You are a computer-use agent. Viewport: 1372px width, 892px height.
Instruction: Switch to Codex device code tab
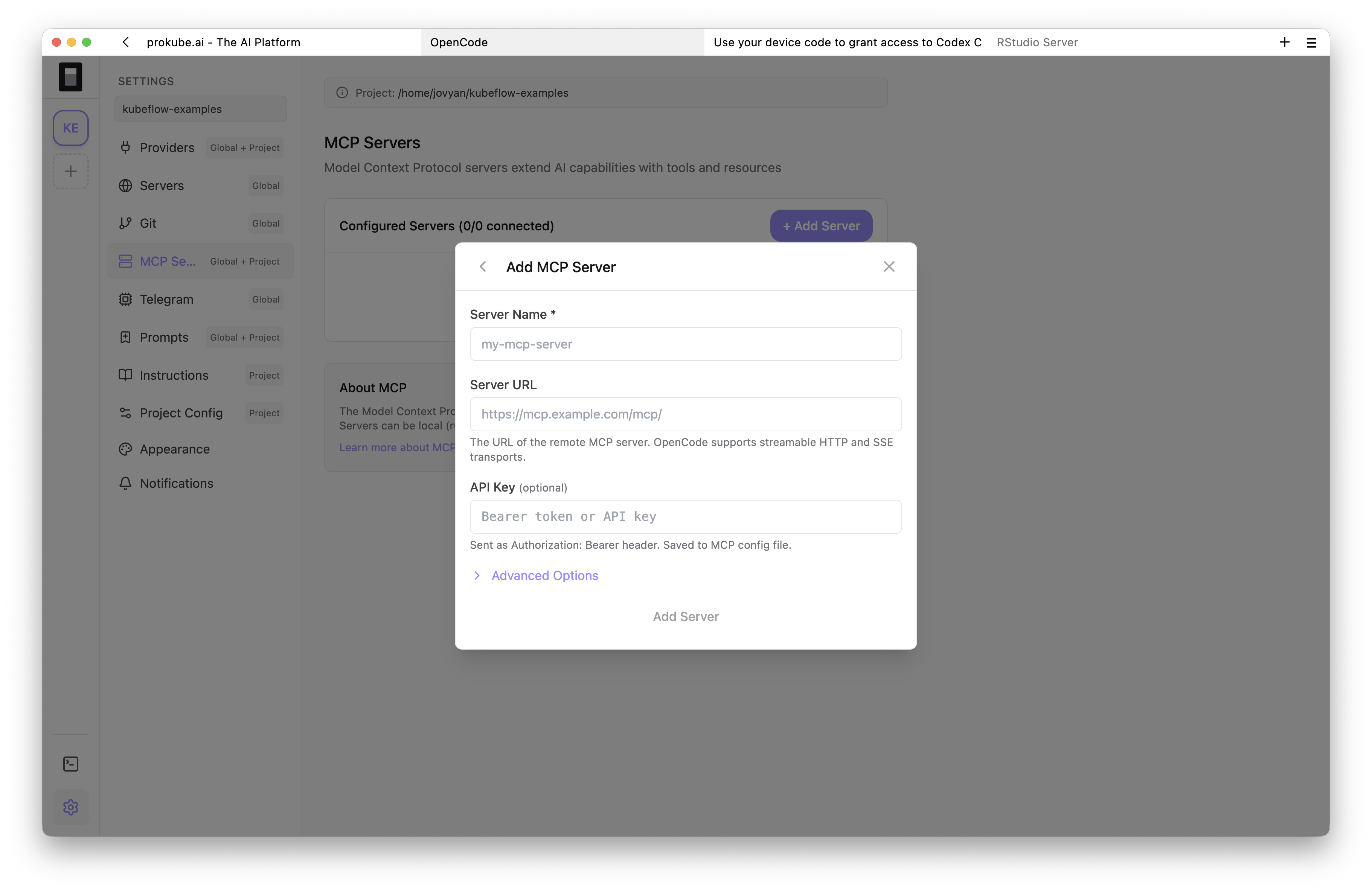(x=847, y=42)
